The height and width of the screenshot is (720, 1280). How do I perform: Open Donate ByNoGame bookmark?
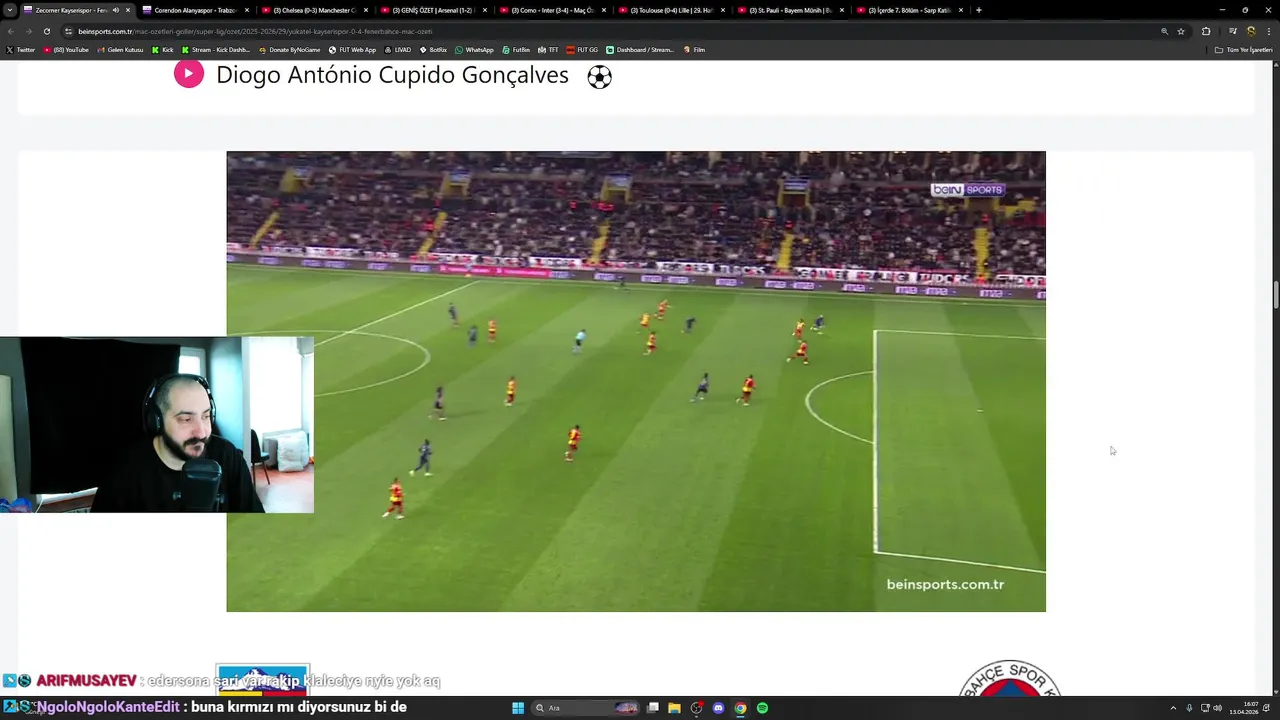tap(290, 50)
